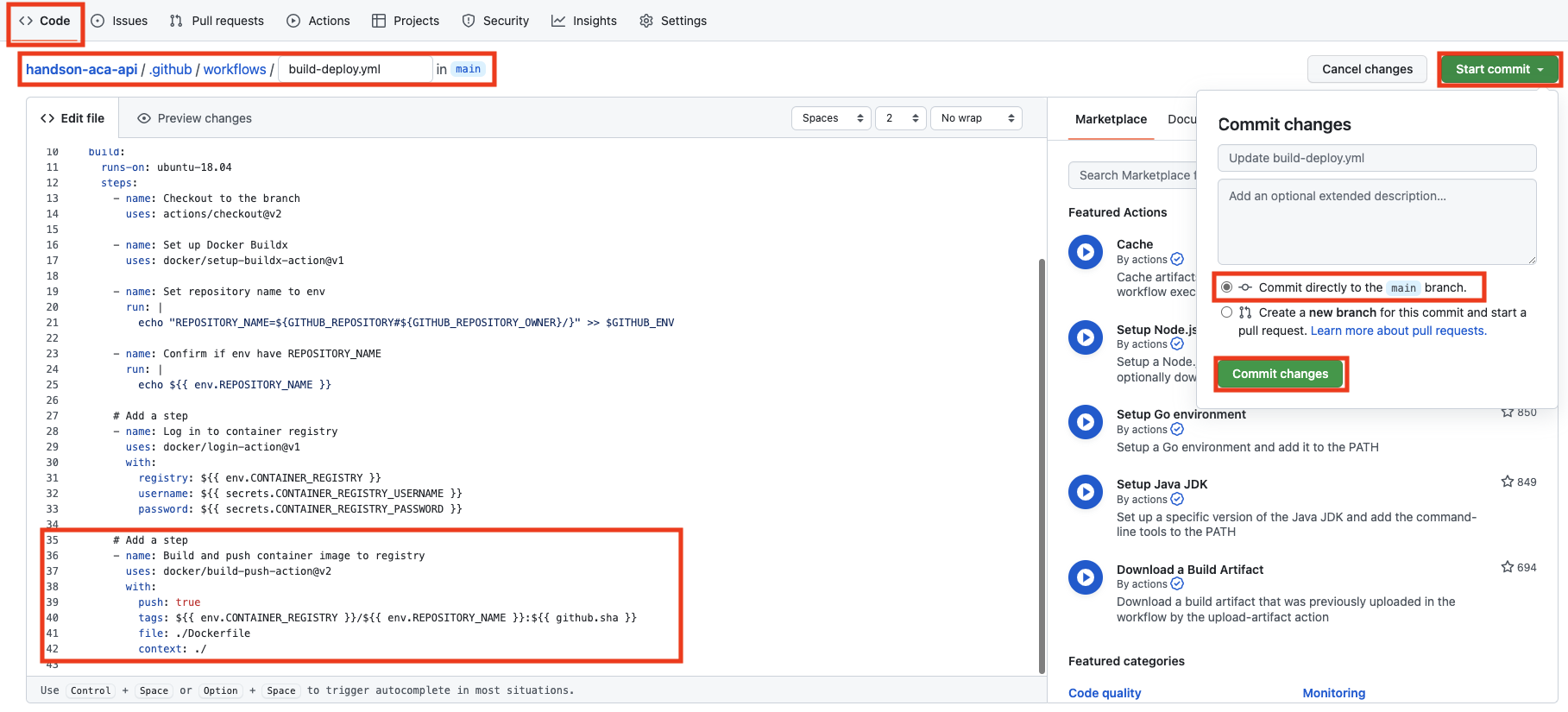Open the Cache action title
The height and width of the screenshot is (712, 1568).
click(1135, 244)
